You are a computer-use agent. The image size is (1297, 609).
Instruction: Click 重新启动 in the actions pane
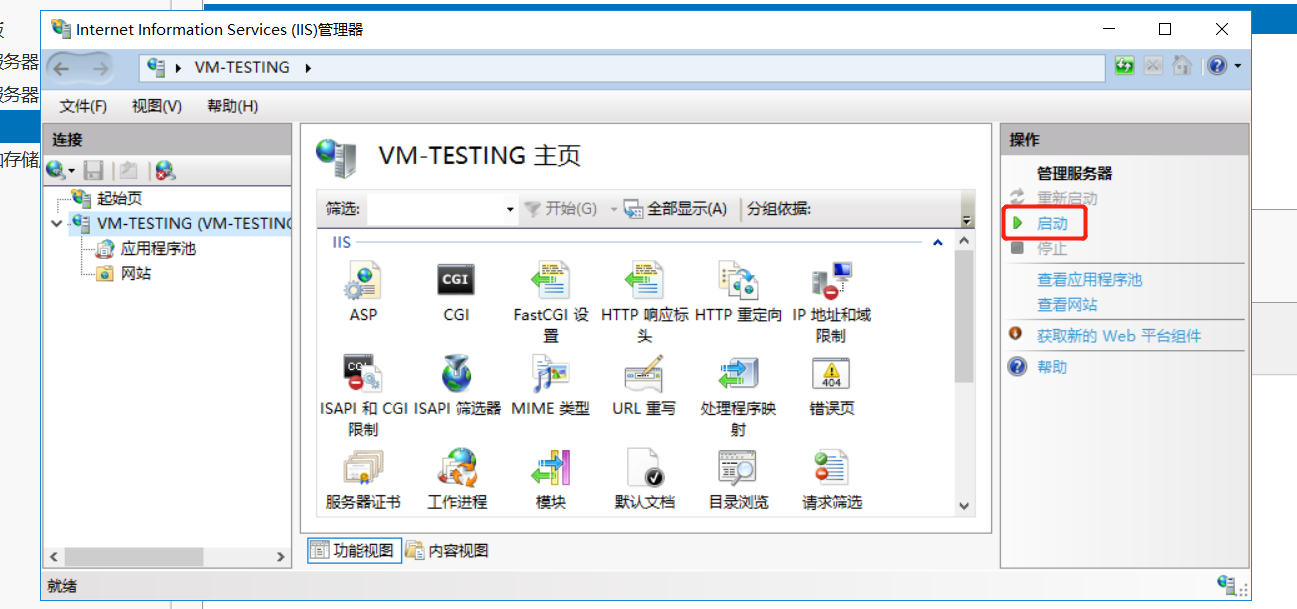[1067, 199]
